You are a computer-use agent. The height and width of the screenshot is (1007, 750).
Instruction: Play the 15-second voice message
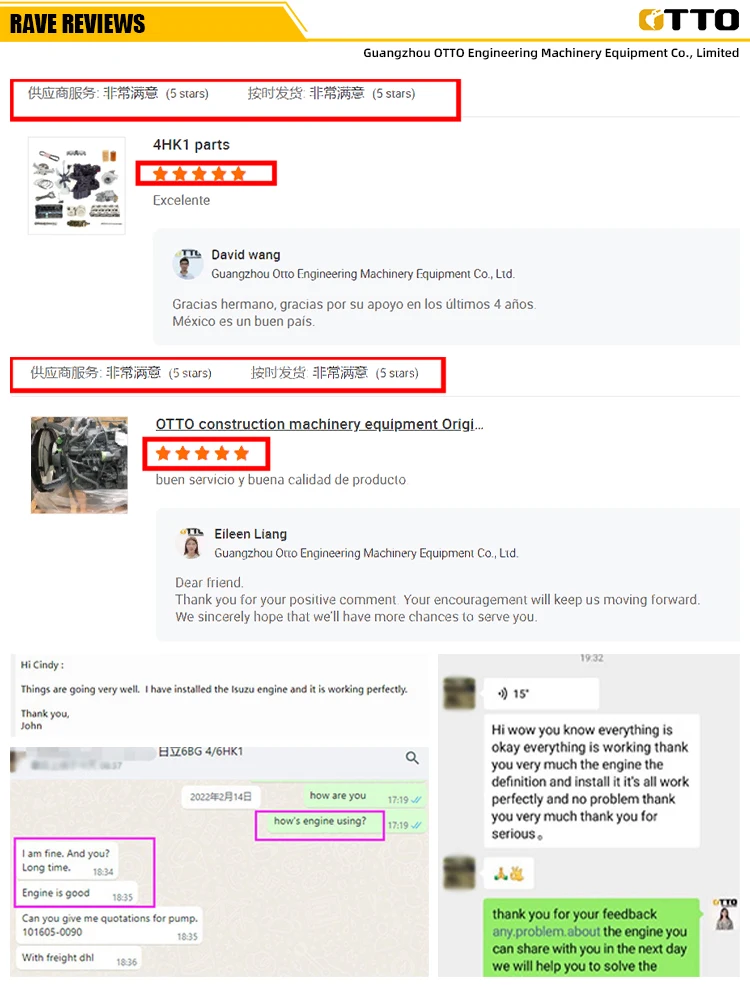tap(541, 694)
